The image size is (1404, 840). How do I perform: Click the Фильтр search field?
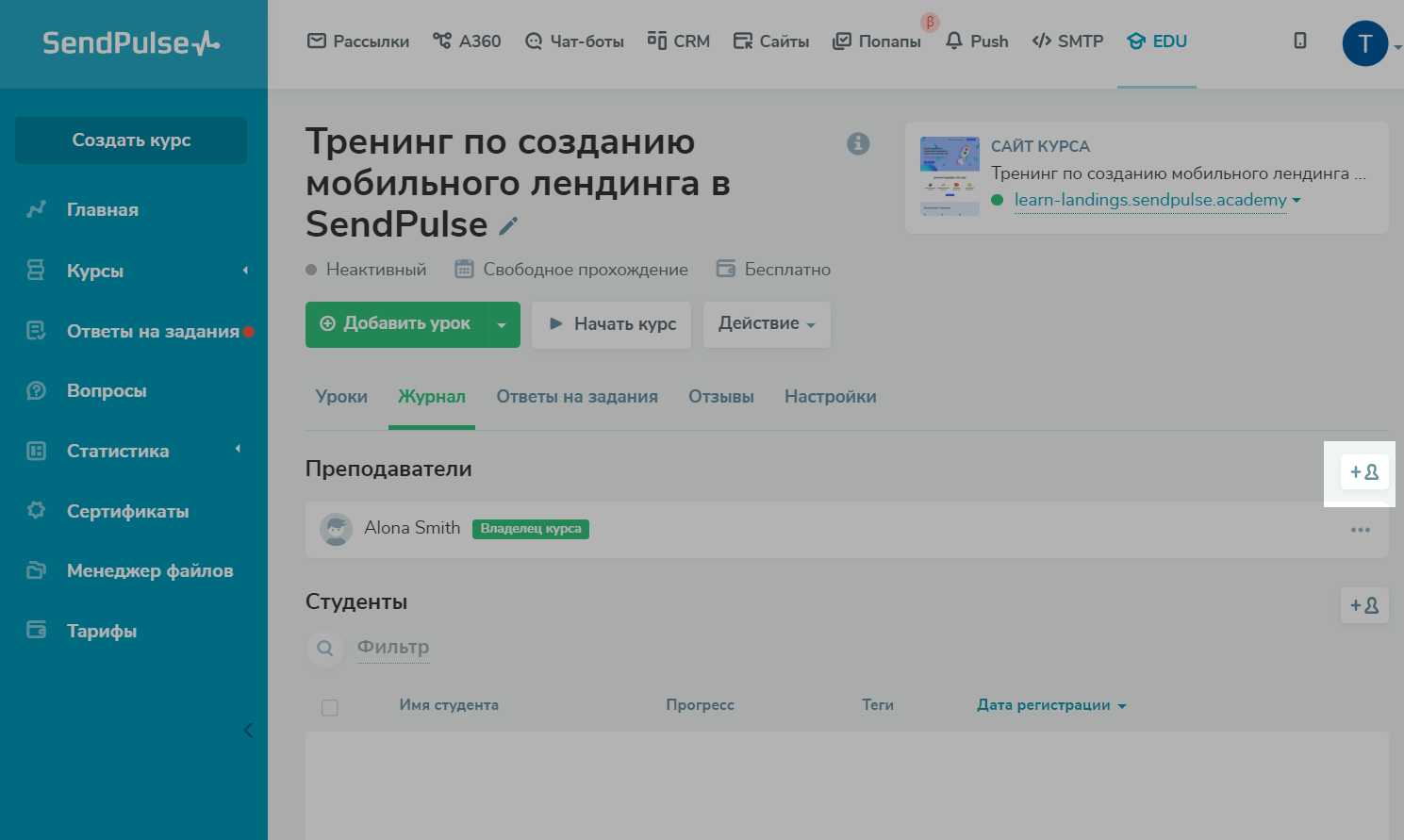point(393,648)
